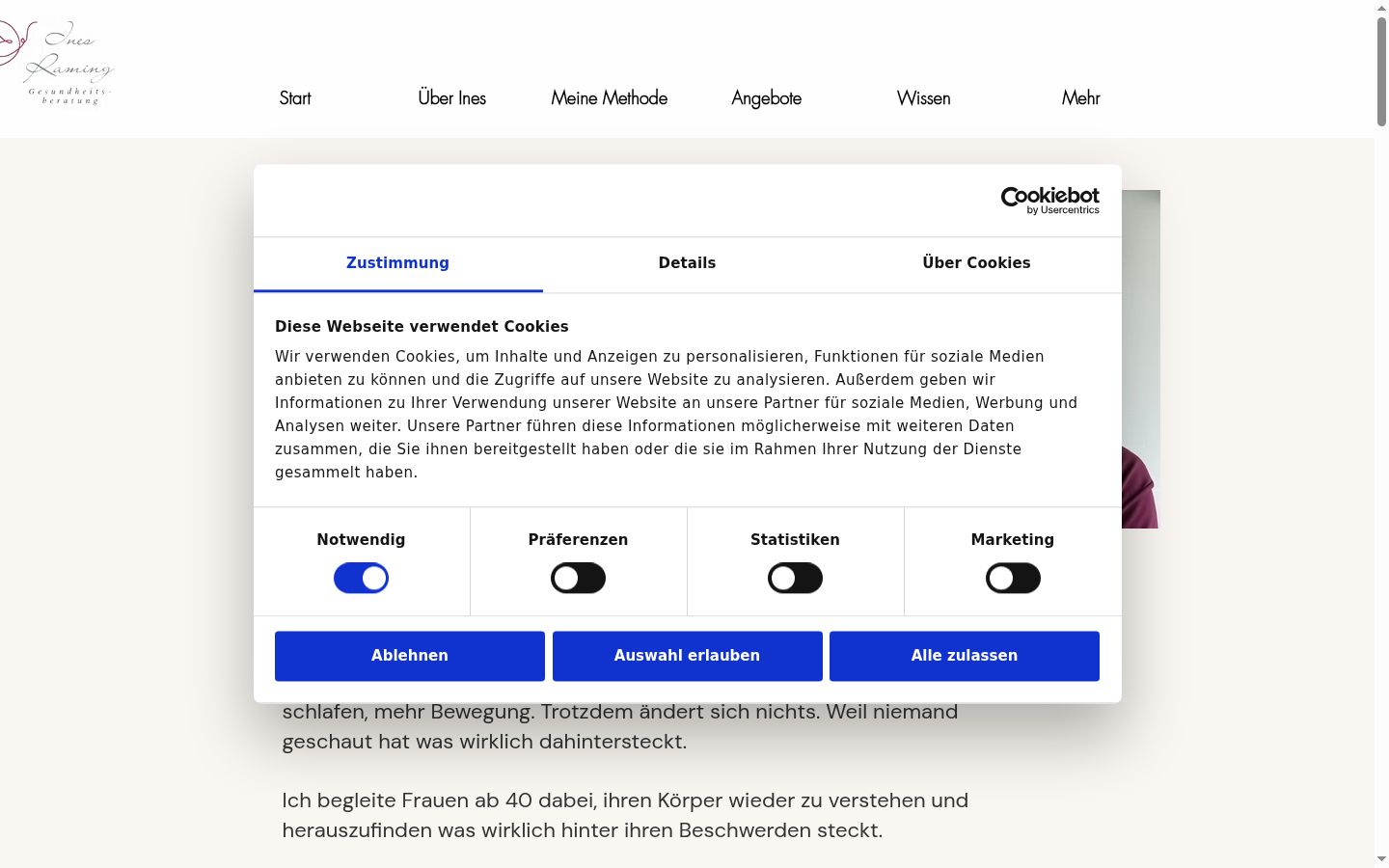This screenshot has width=1389, height=868.
Task: Visit the Wissen section
Action: (924, 98)
